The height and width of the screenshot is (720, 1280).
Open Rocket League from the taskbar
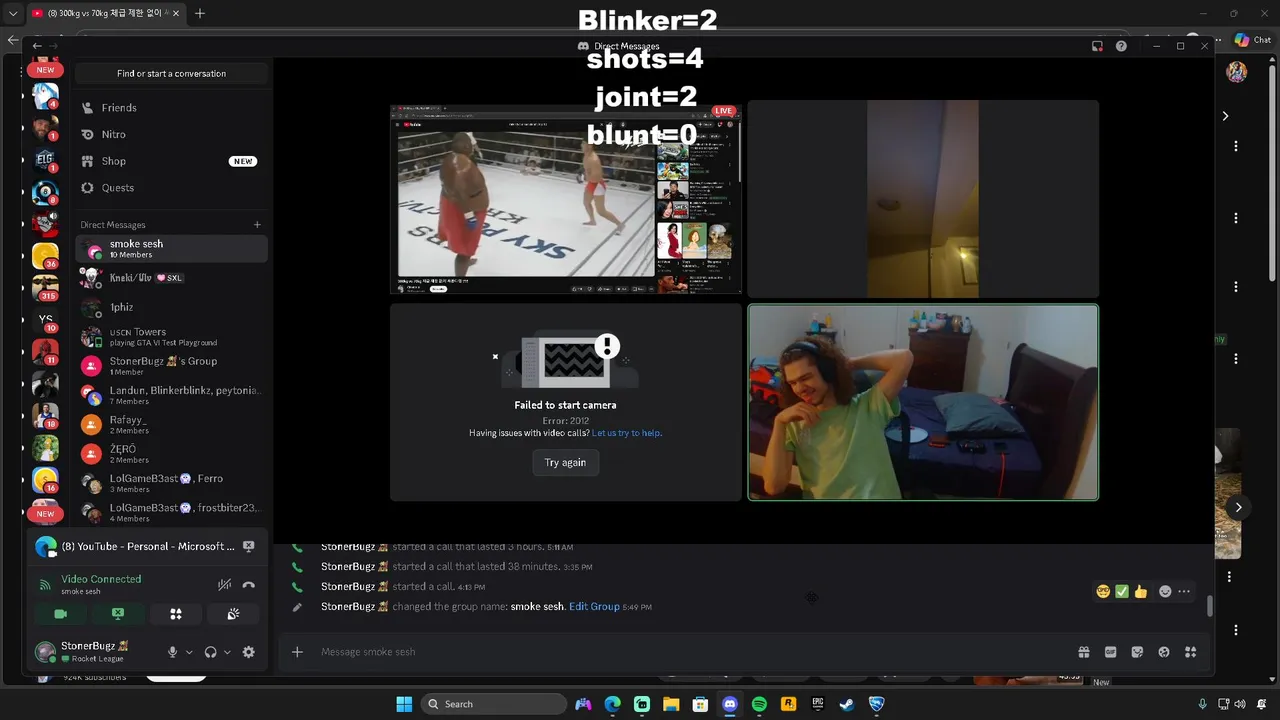coord(876,704)
